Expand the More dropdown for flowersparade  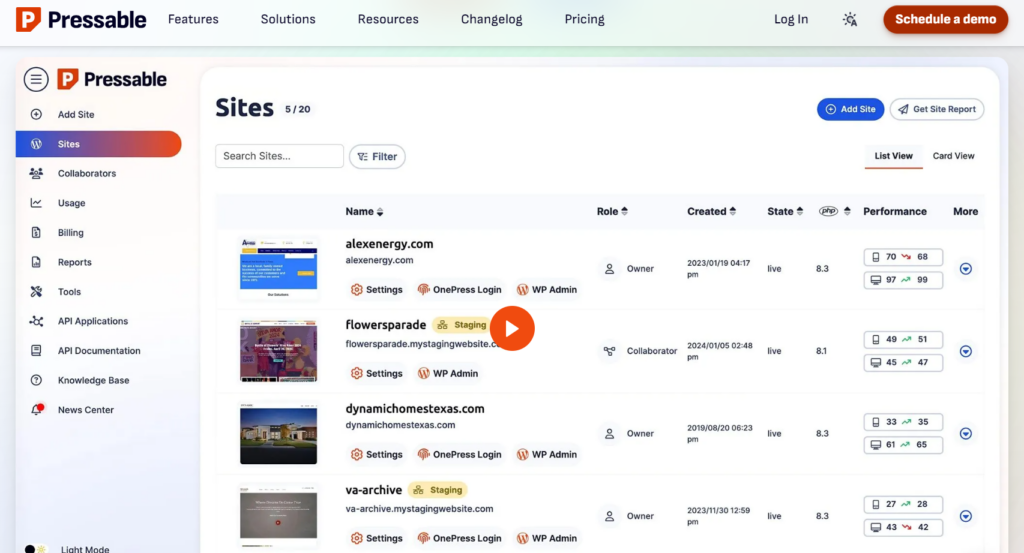[x=966, y=351]
